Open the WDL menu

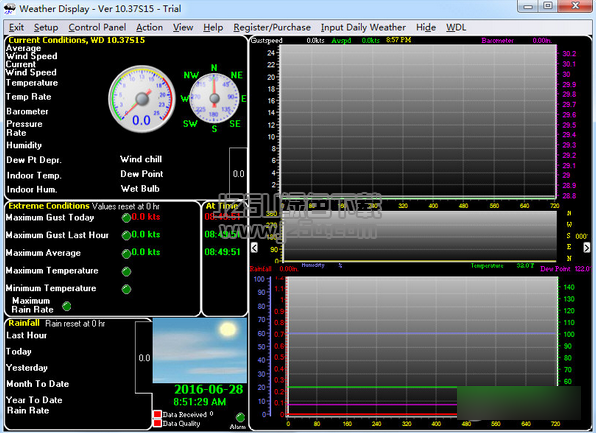click(x=456, y=27)
